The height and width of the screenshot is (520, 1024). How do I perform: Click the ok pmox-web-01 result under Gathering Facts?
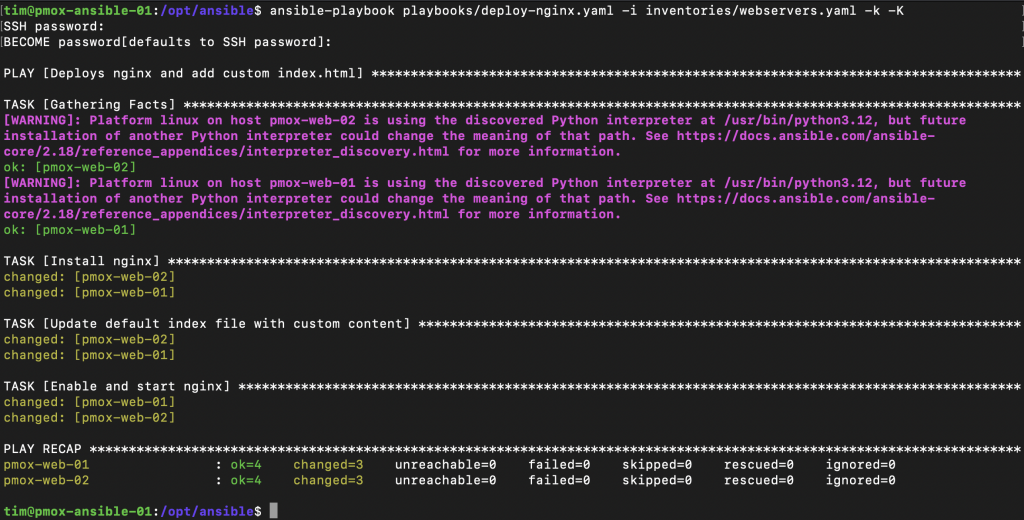(69, 230)
